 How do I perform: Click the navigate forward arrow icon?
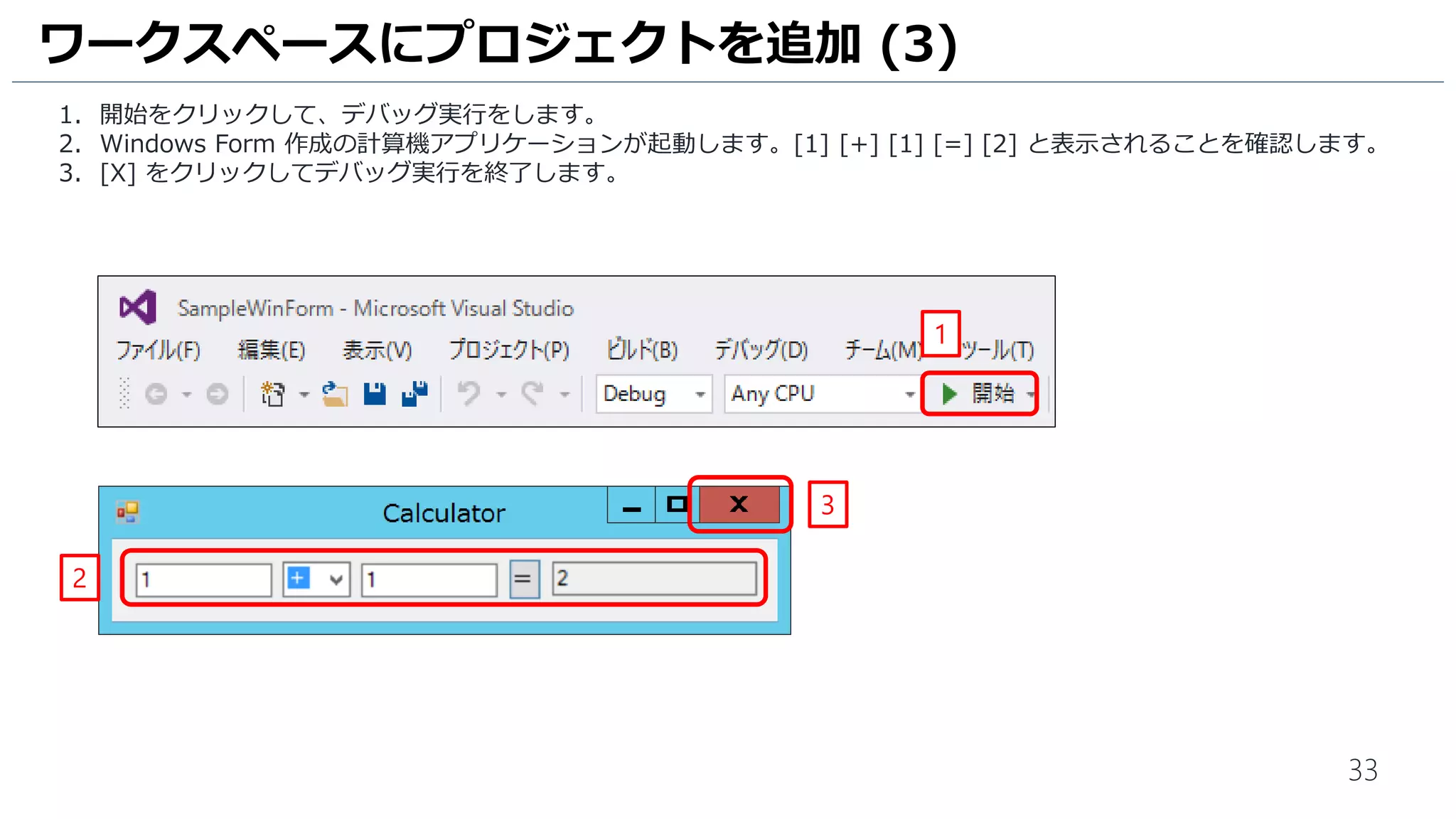click(x=217, y=393)
